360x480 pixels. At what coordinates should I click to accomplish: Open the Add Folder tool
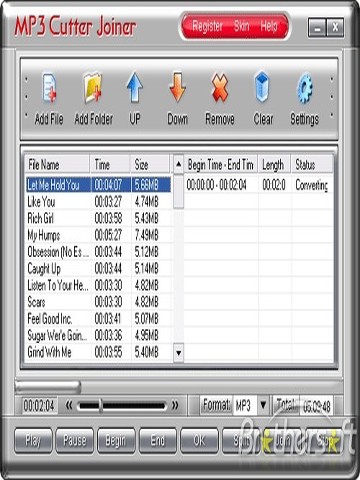pos(93,88)
